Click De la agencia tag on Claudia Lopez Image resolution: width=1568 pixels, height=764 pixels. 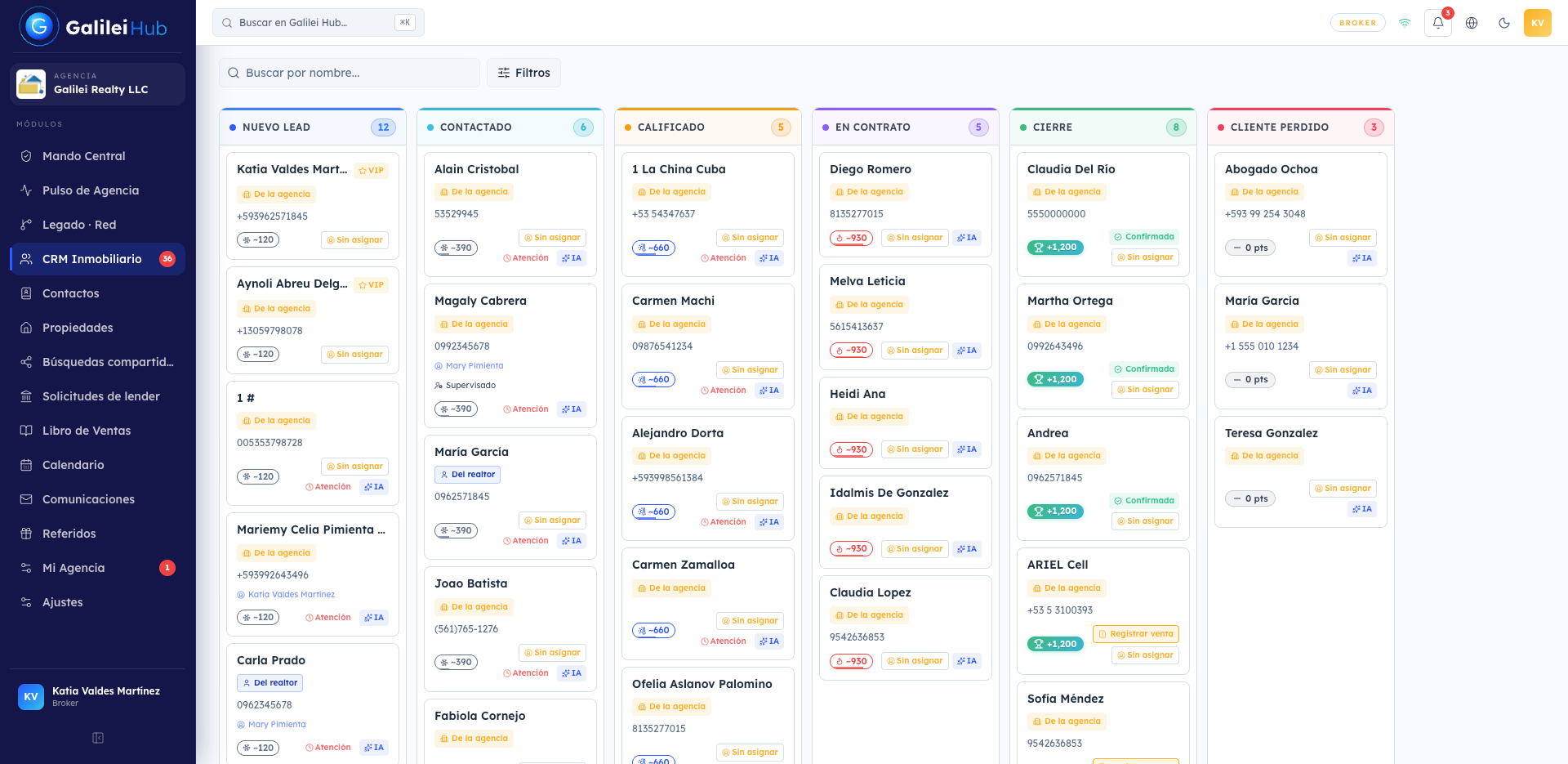tap(869, 615)
